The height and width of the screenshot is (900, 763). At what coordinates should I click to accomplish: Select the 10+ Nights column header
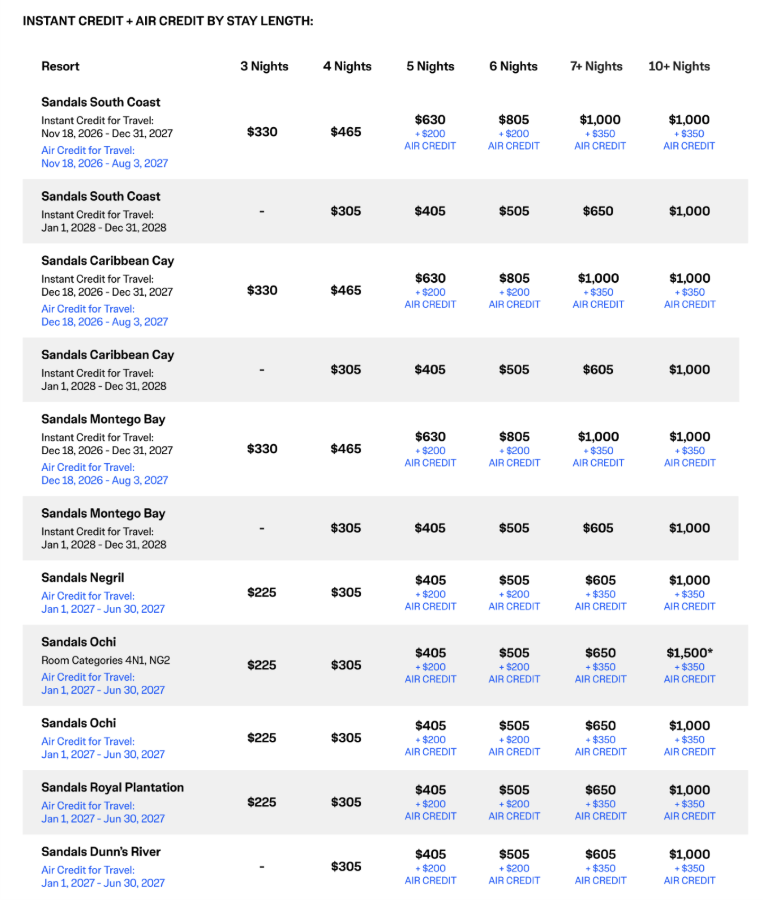tap(679, 67)
